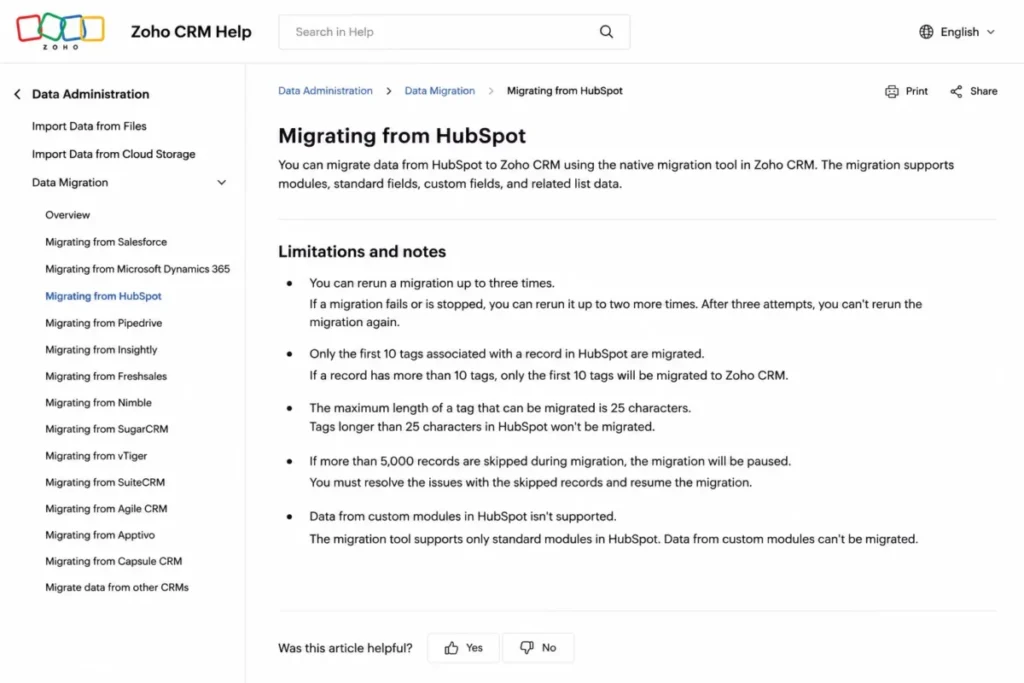Mark the article as helpful with Yes
The width and height of the screenshot is (1024, 683).
tap(463, 648)
